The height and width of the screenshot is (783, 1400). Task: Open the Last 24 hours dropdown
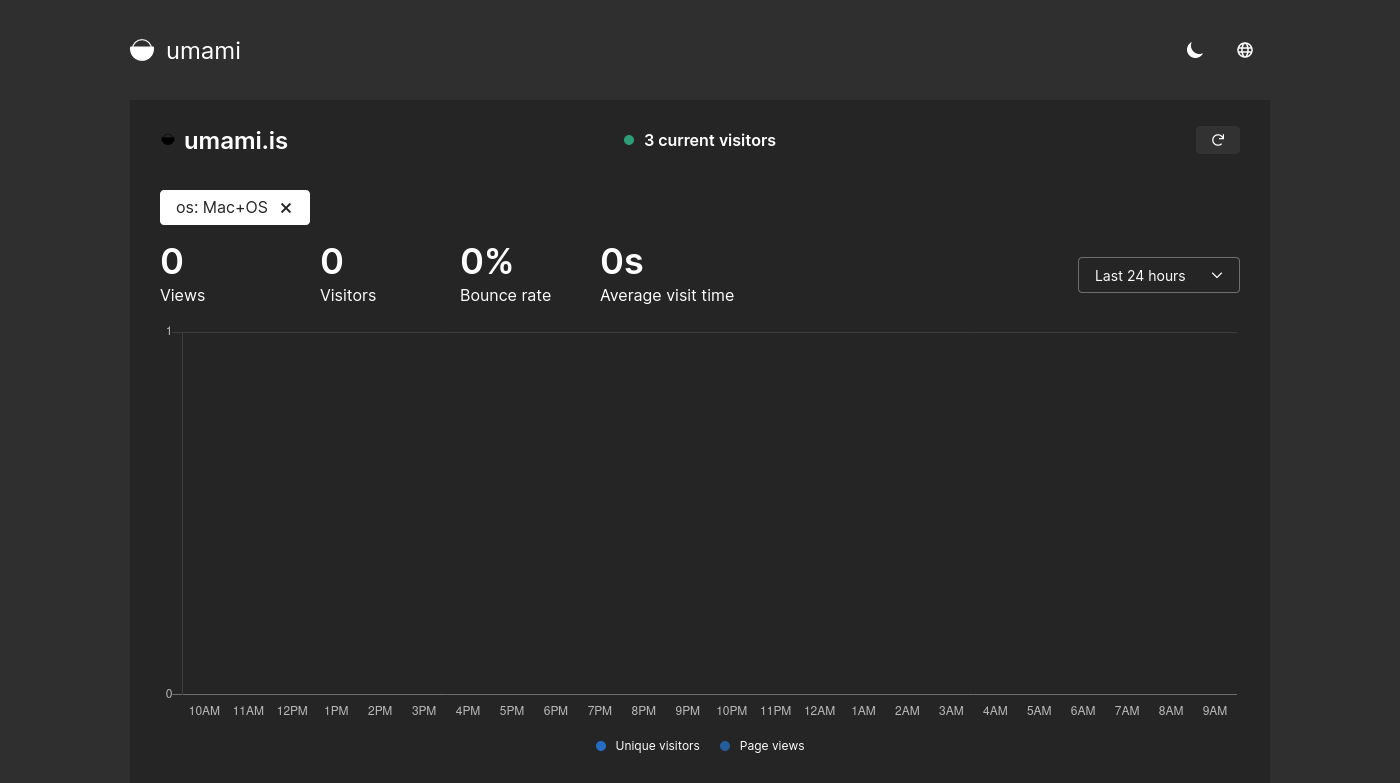1158,275
